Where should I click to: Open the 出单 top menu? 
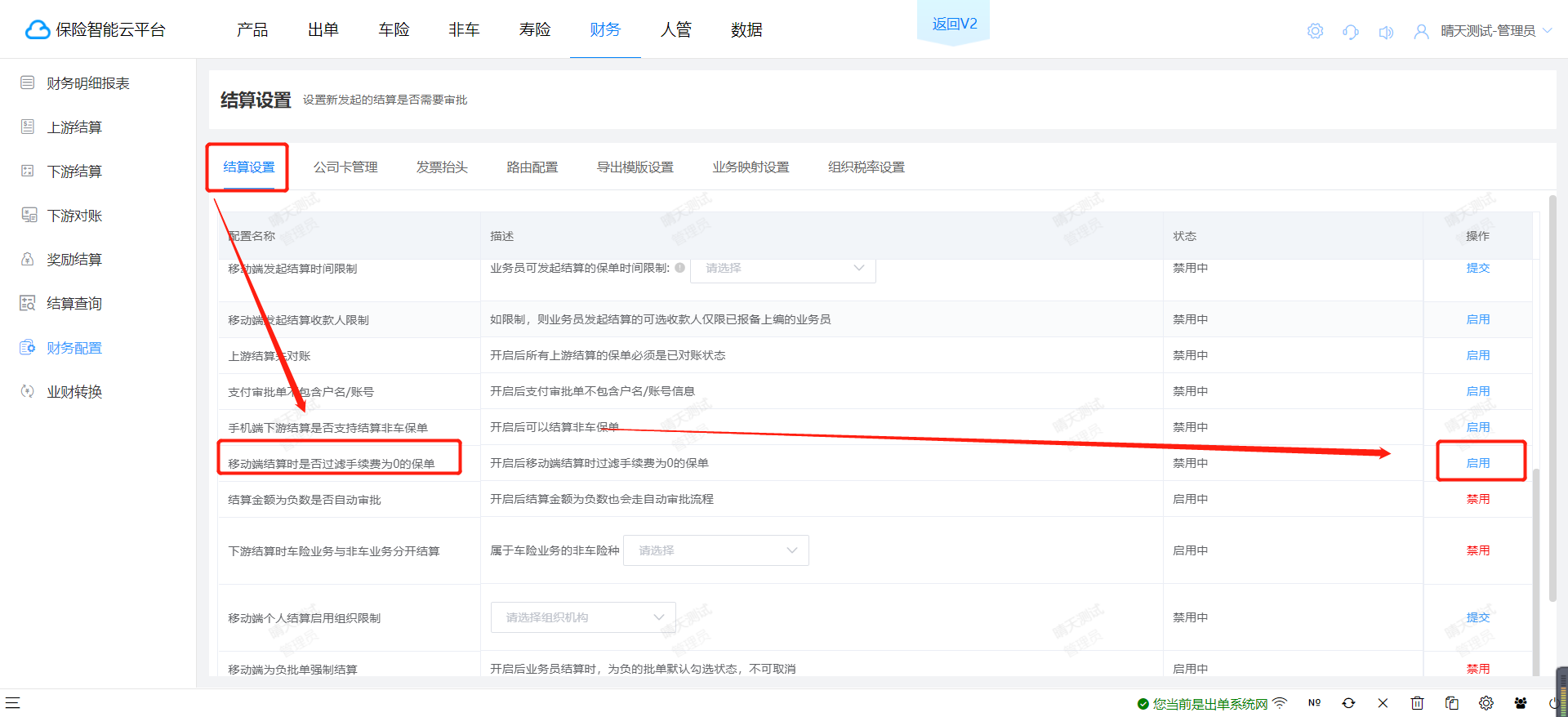(x=323, y=29)
